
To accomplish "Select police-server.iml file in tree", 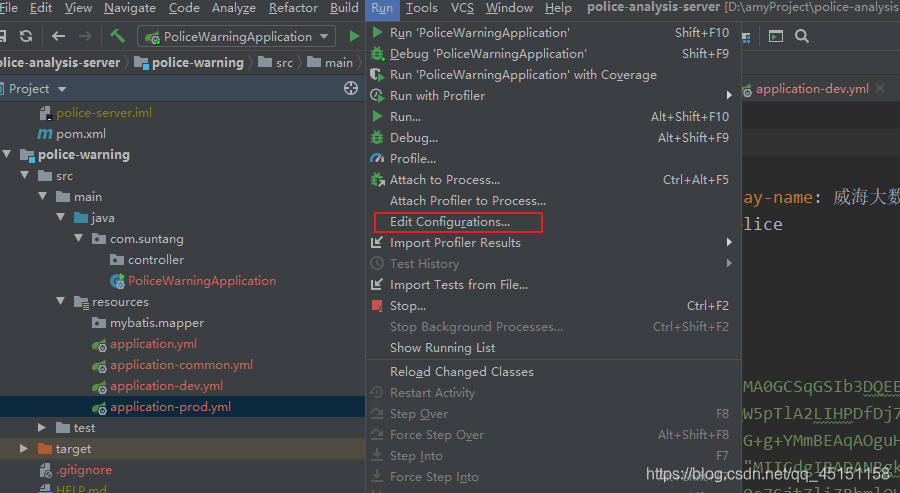I will pos(104,113).
